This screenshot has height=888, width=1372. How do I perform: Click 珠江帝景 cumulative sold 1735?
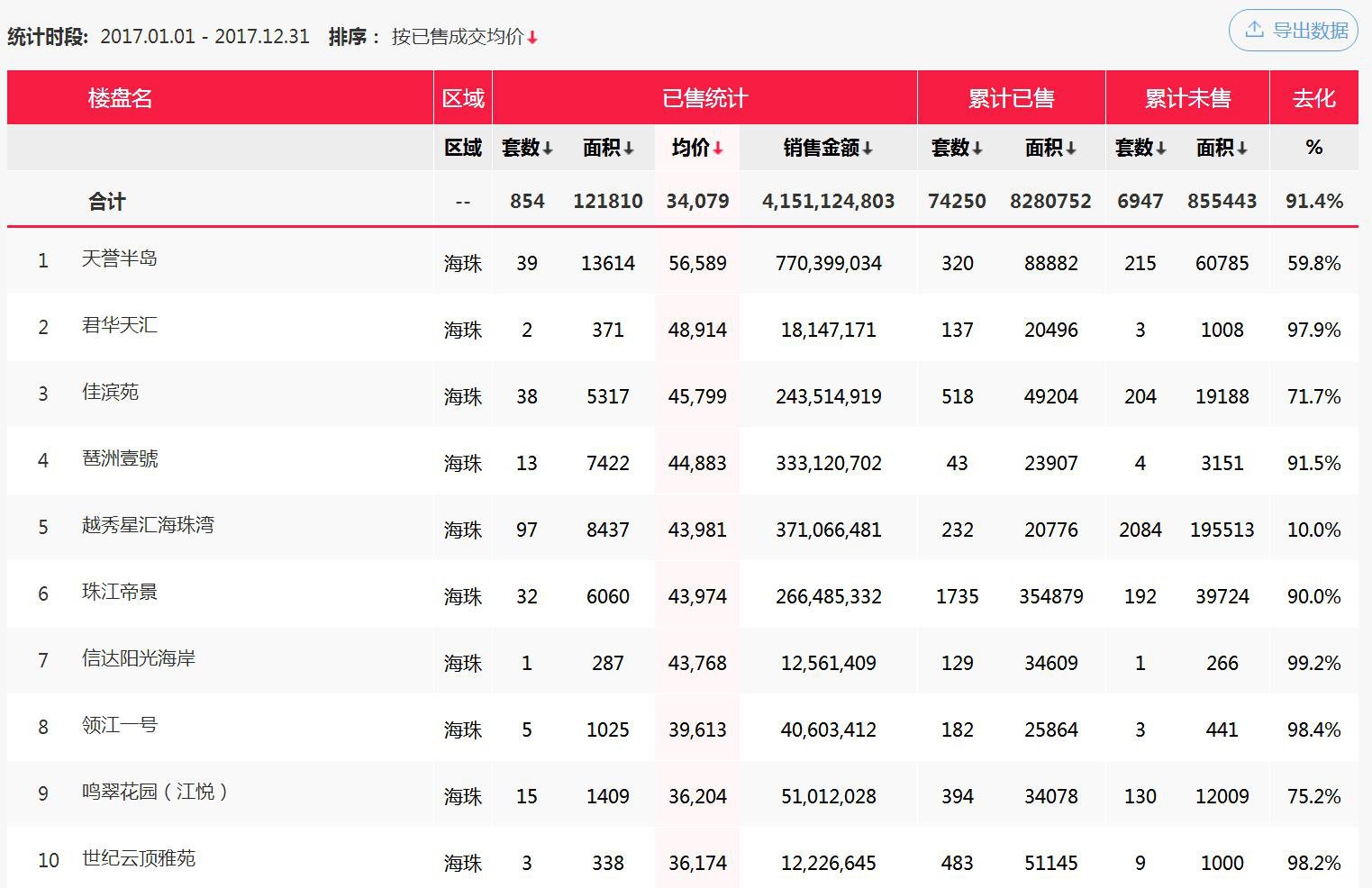point(957,596)
